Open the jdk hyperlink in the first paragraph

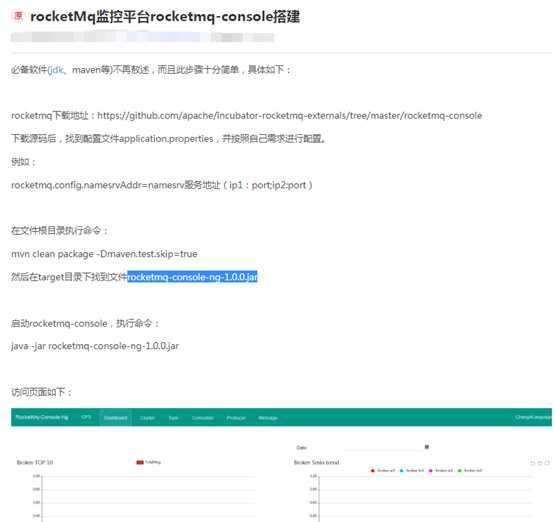[x=57, y=70]
